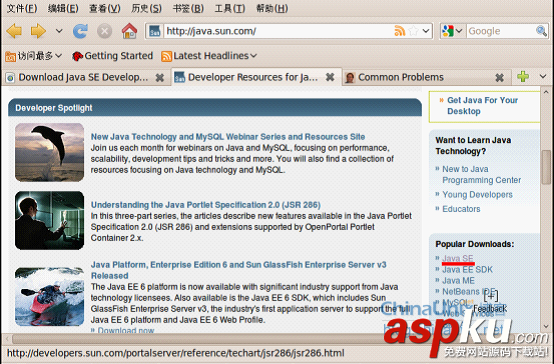Screen dimensions: 554x364
Task: Open the MySQL Webinar Series article link
Action: 228,137
